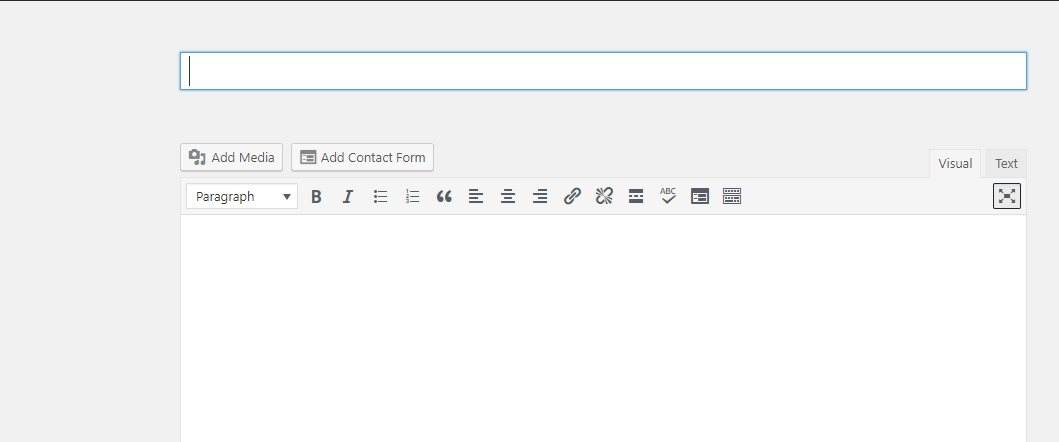Click the Add Media button
Viewport: 1059px width, 442px height.
(x=232, y=157)
